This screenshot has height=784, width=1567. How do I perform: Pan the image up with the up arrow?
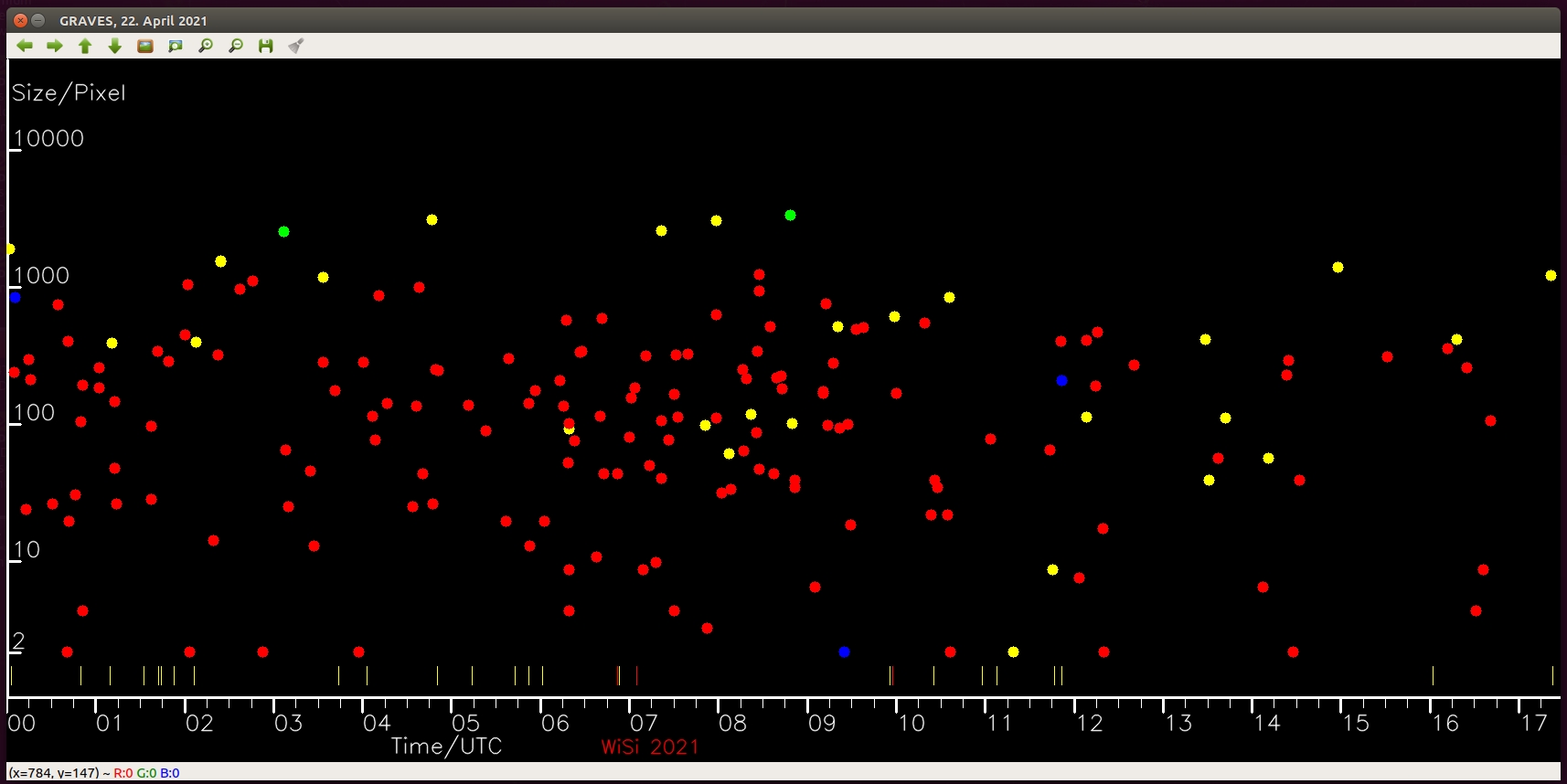[85, 46]
